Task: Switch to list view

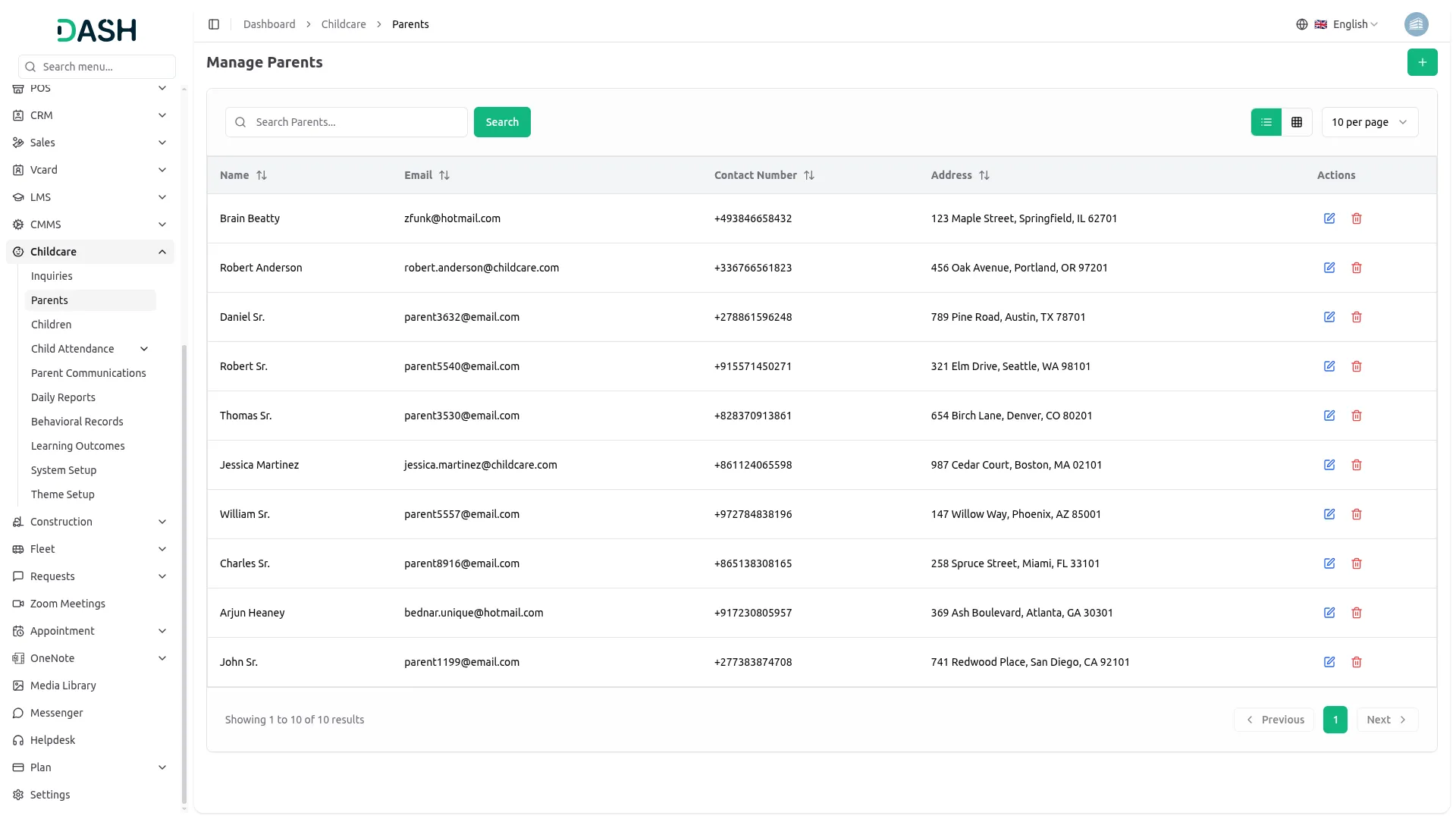Action: click(x=1266, y=122)
